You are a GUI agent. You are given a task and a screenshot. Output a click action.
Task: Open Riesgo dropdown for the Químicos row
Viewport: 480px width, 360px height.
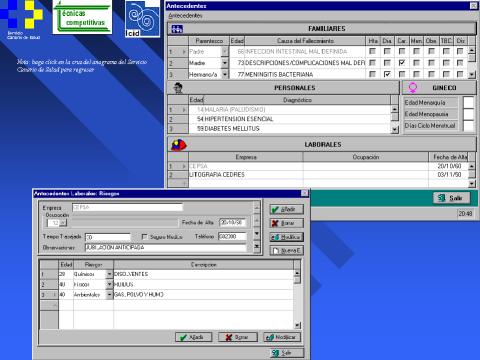click(x=109, y=274)
